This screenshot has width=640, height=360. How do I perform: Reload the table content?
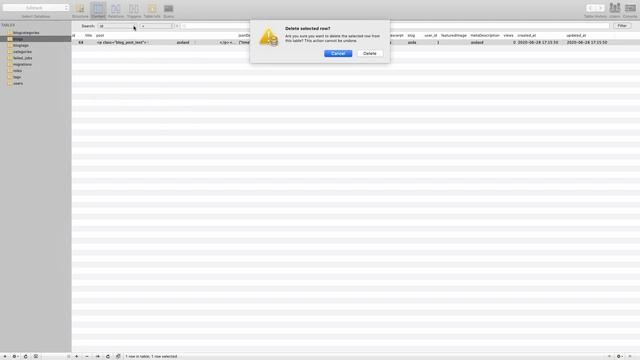(108, 356)
